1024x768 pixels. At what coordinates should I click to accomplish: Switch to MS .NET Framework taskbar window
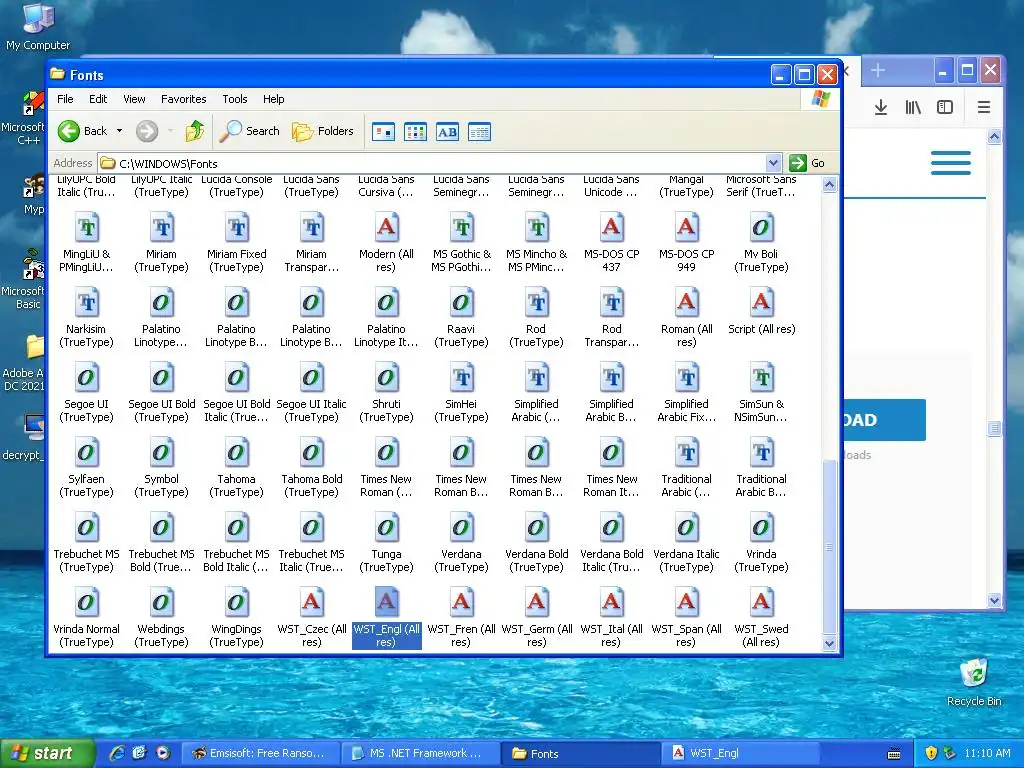point(419,753)
